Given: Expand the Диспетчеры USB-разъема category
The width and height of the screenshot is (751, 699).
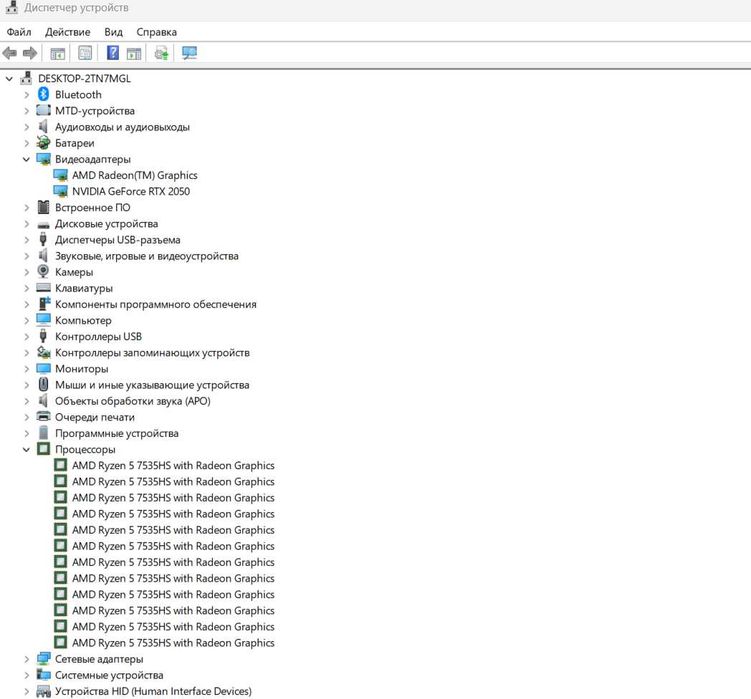Looking at the screenshot, I should (26, 240).
